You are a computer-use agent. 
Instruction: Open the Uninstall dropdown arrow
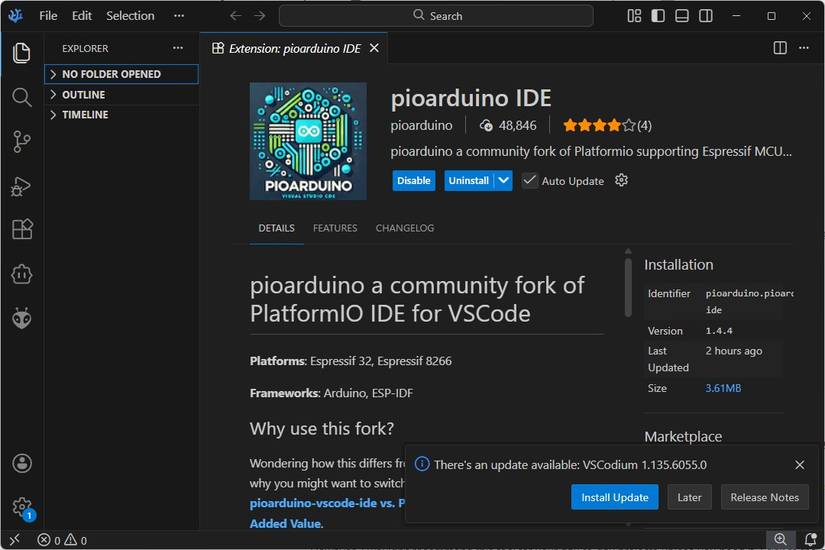click(x=504, y=181)
